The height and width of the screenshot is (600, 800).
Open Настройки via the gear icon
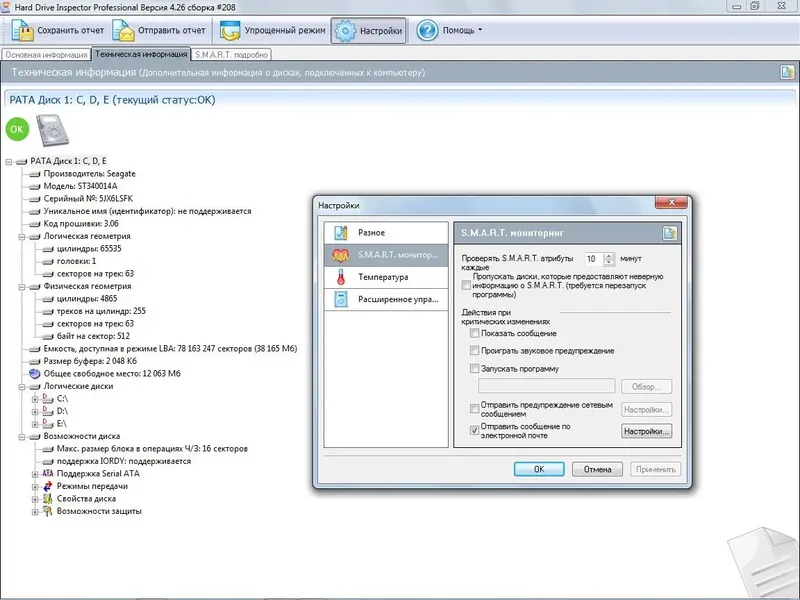click(345, 31)
